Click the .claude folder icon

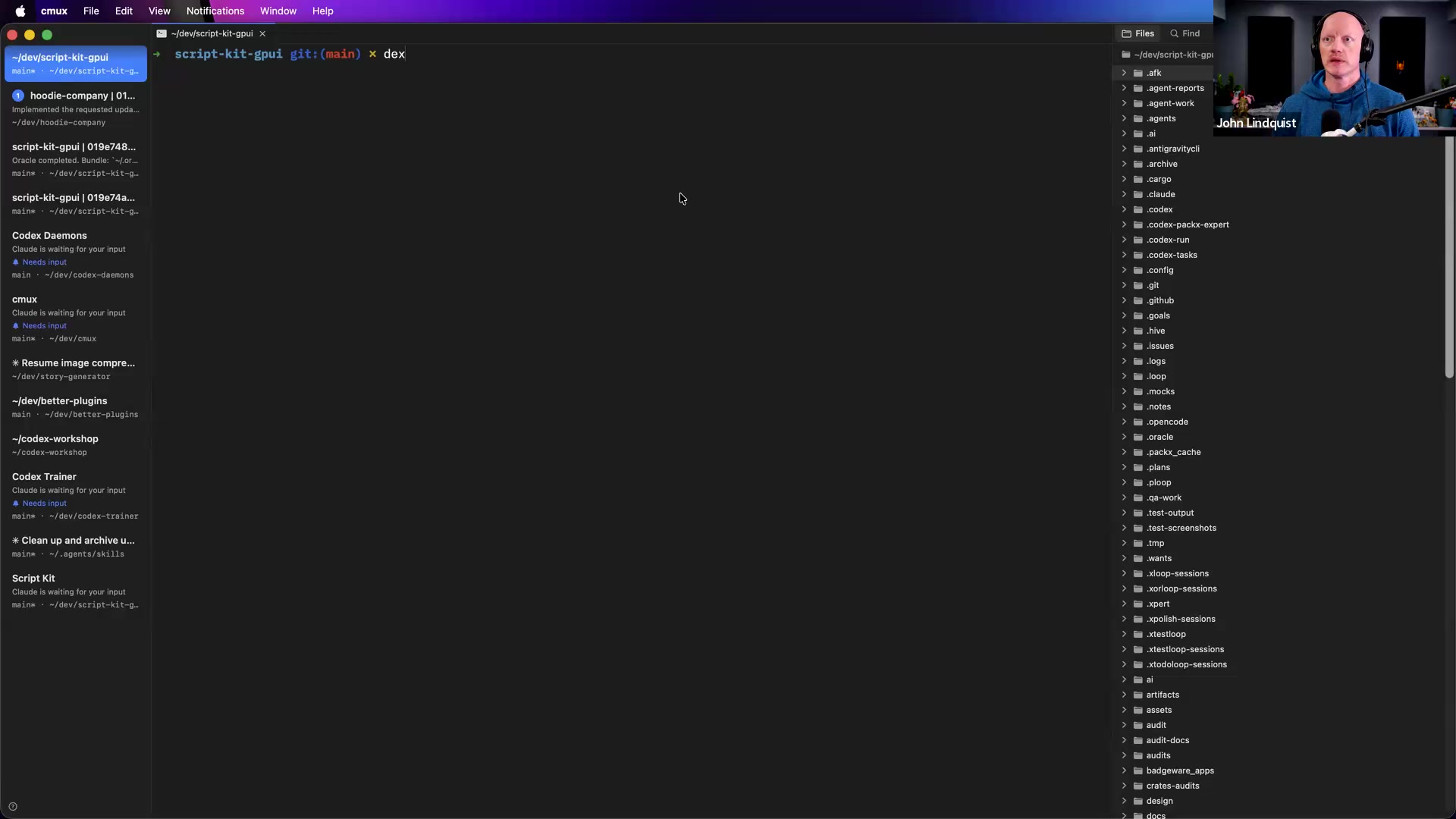click(1138, 194)
